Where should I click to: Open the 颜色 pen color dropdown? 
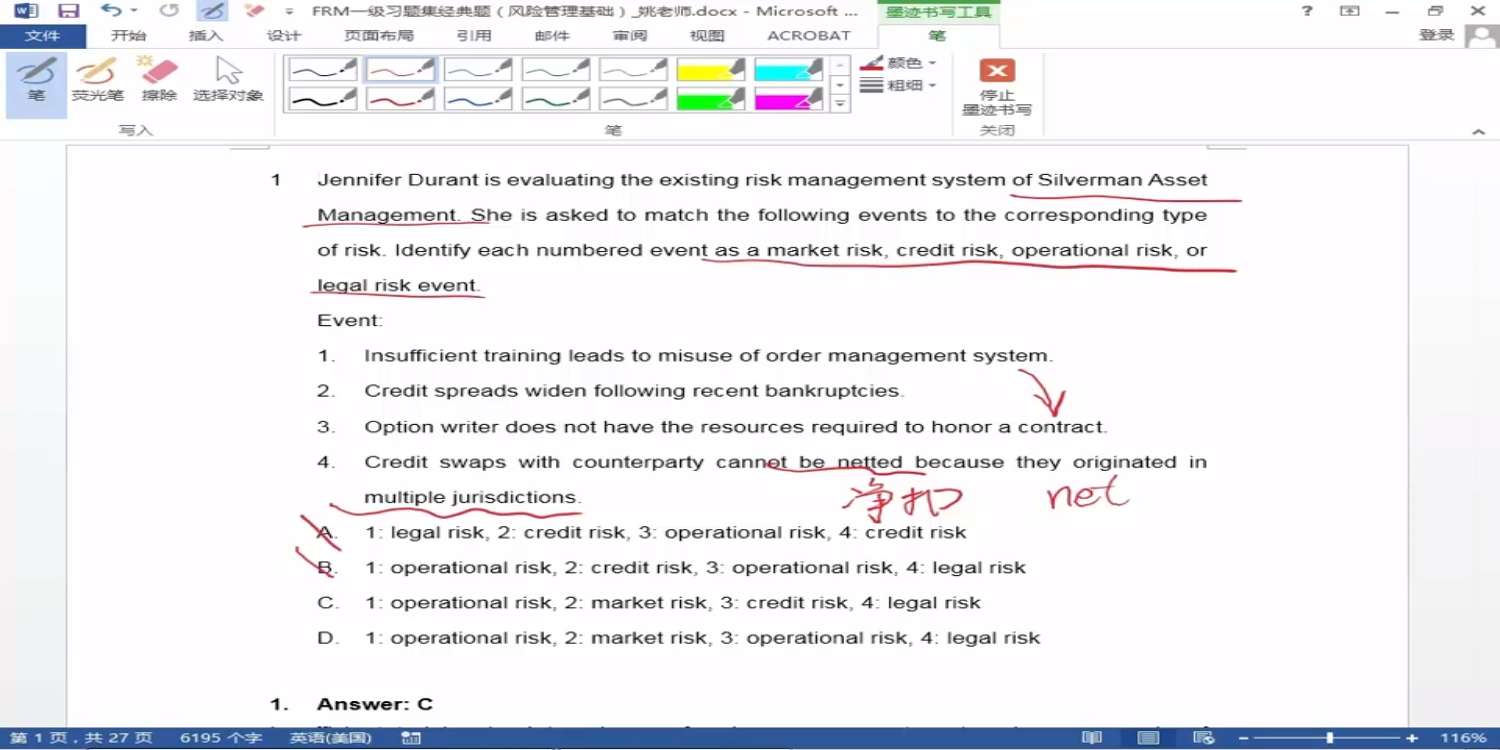click(x=898, y=63)
